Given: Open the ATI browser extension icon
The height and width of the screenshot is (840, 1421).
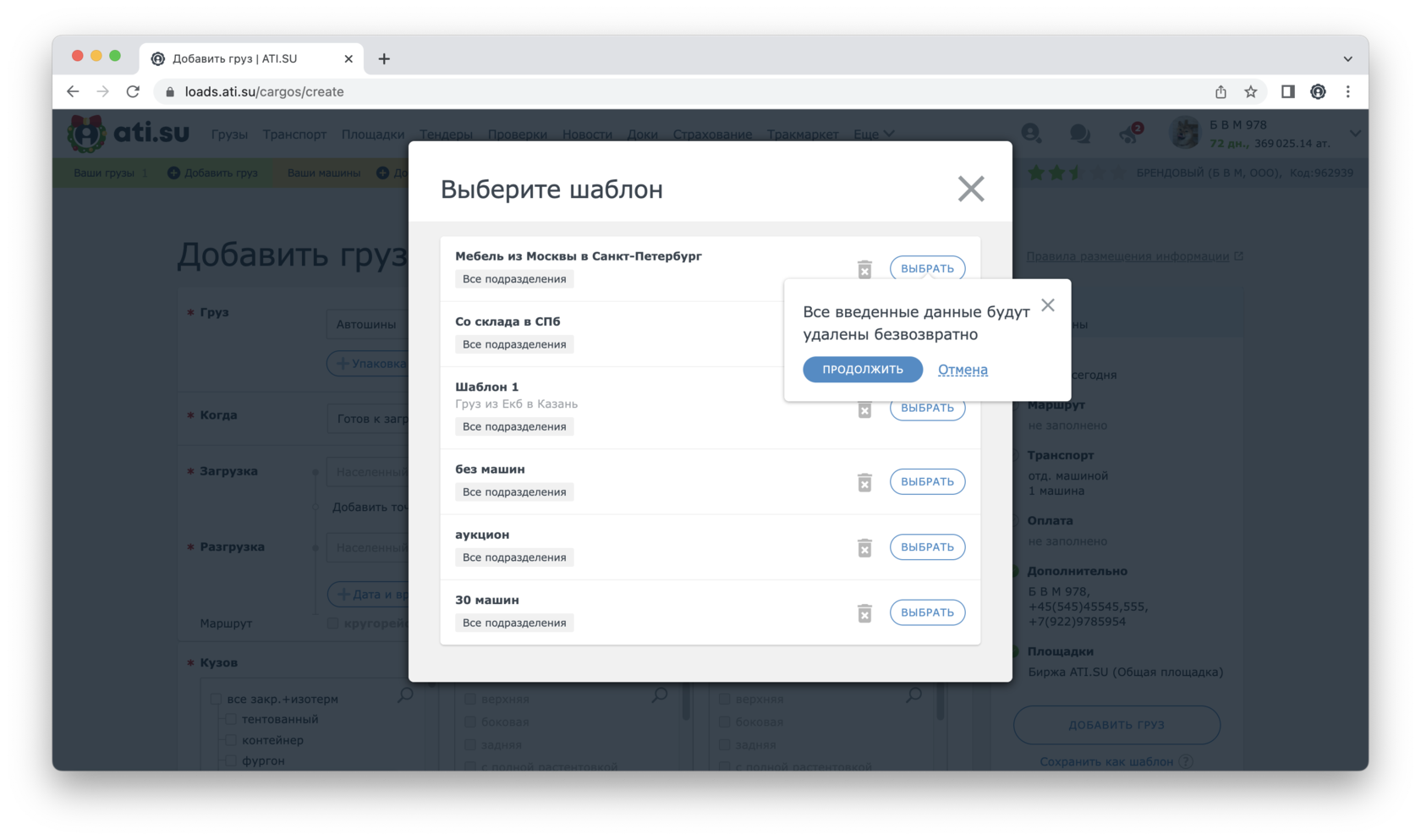Looking at the screenshot, I should [1318, 91].
